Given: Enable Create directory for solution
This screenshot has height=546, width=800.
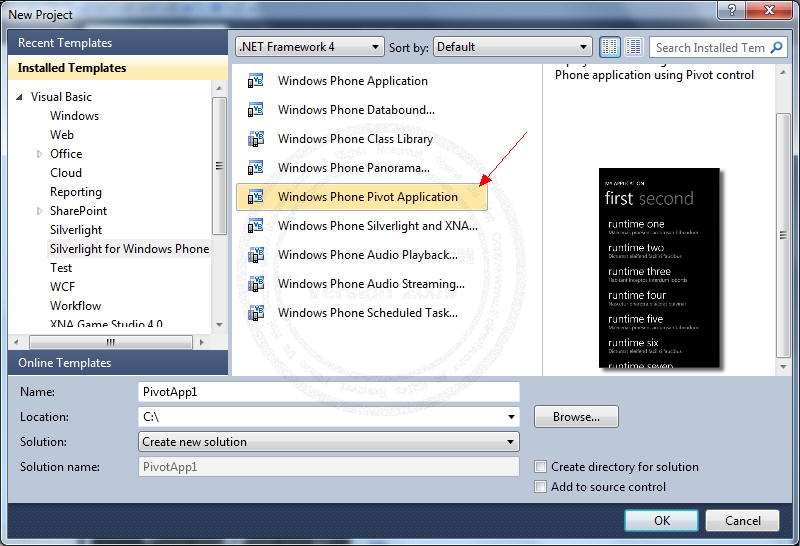Looking at the screenshot, I should point(540,466).
